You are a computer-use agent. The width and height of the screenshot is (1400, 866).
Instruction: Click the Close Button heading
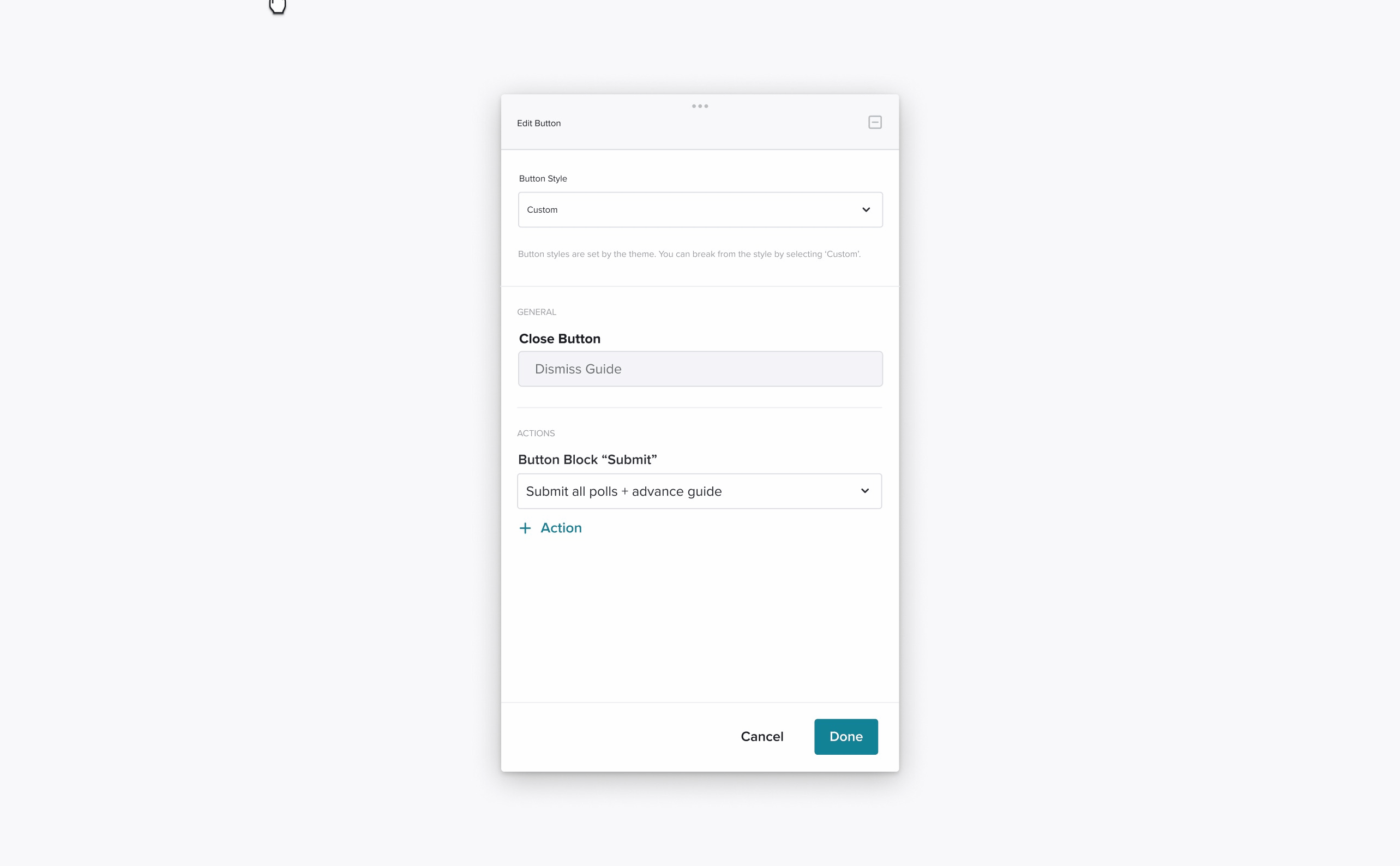point(559,339)
